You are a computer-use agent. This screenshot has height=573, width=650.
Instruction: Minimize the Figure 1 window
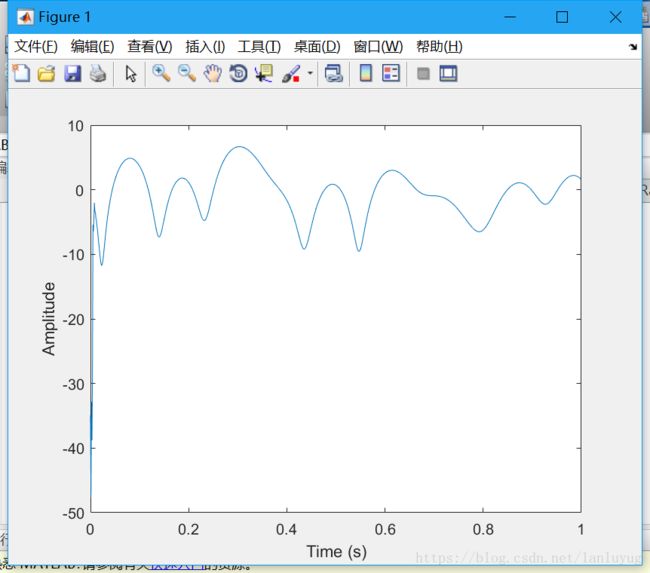click(x=510, y=17)
